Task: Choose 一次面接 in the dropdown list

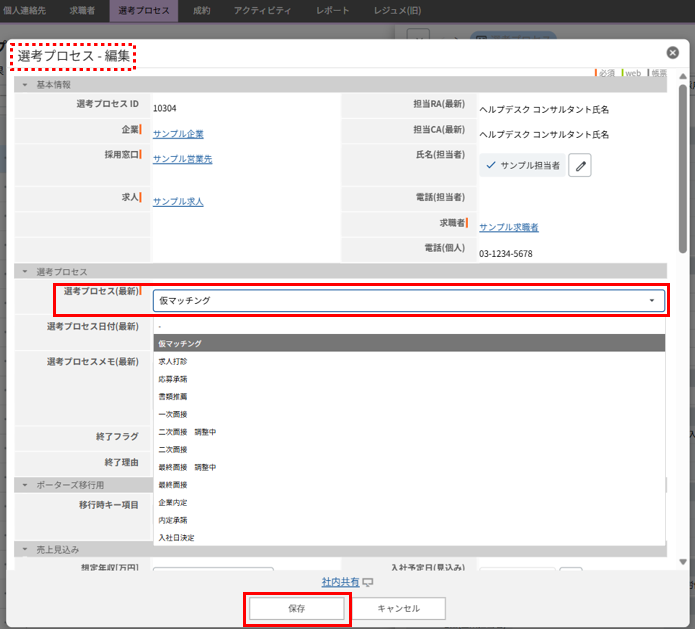Action: click(173, 414)
